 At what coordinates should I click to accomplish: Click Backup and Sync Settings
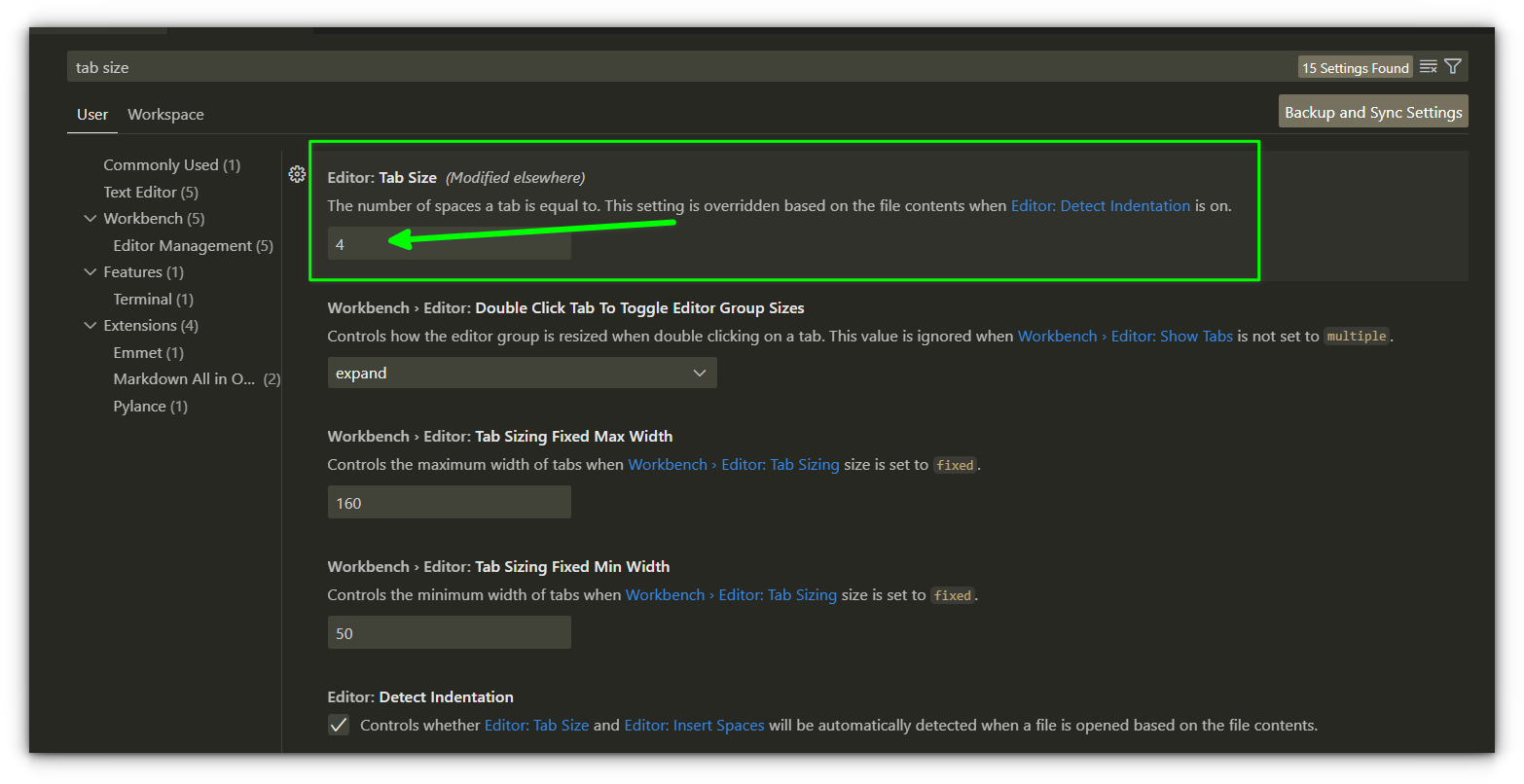[x=1372, y=111]
